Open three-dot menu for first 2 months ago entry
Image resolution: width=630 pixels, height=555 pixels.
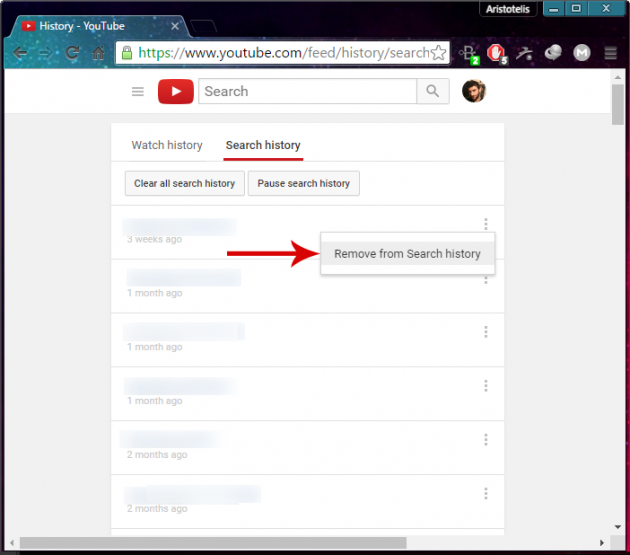click(x=486, y=440)
